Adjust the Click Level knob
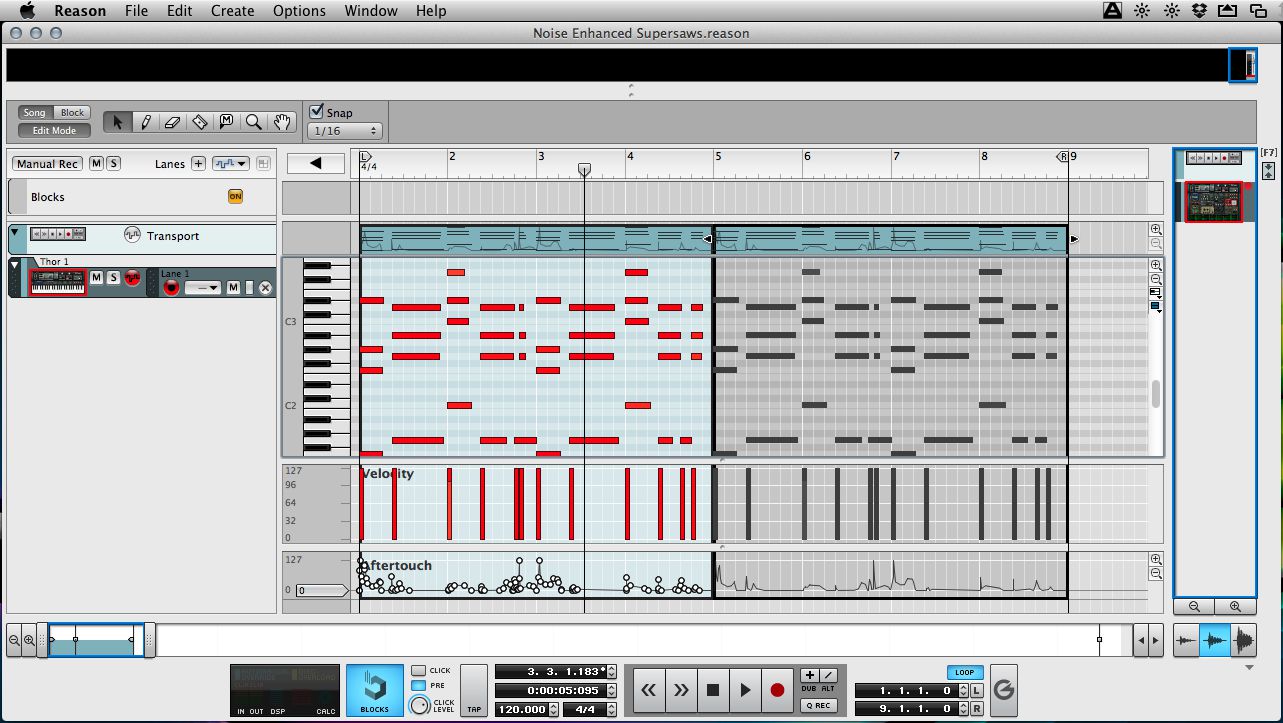This screenshot has height=723, width=1283. pyautogui.click(x=421, y=706)
